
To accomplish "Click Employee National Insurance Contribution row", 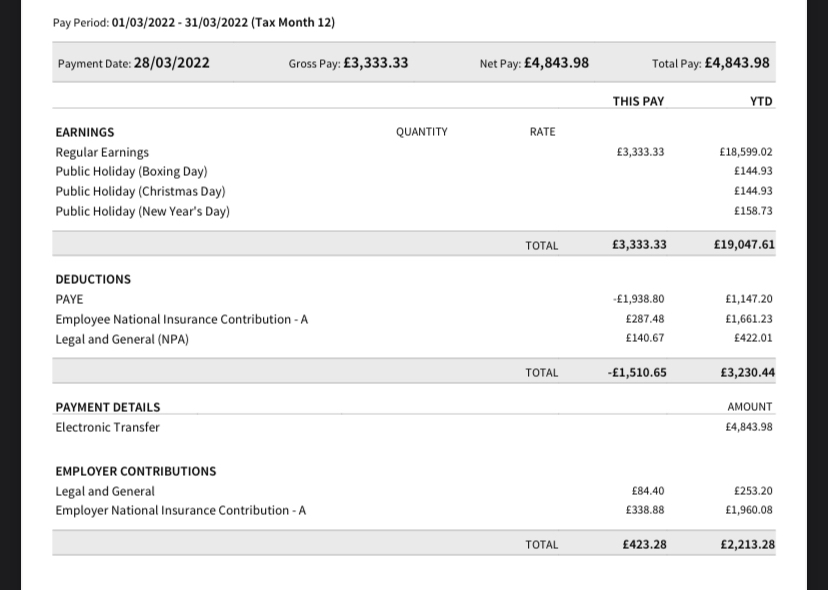I will pos(414,319).
